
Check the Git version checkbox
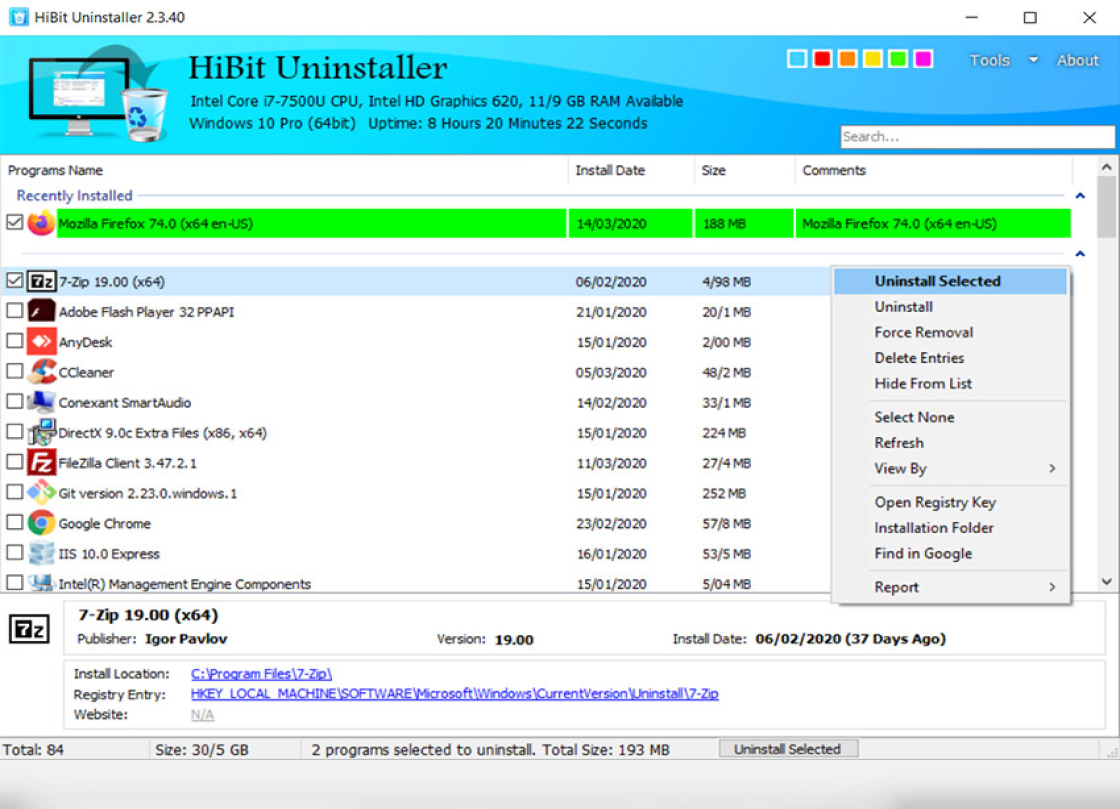click(14, 492)
